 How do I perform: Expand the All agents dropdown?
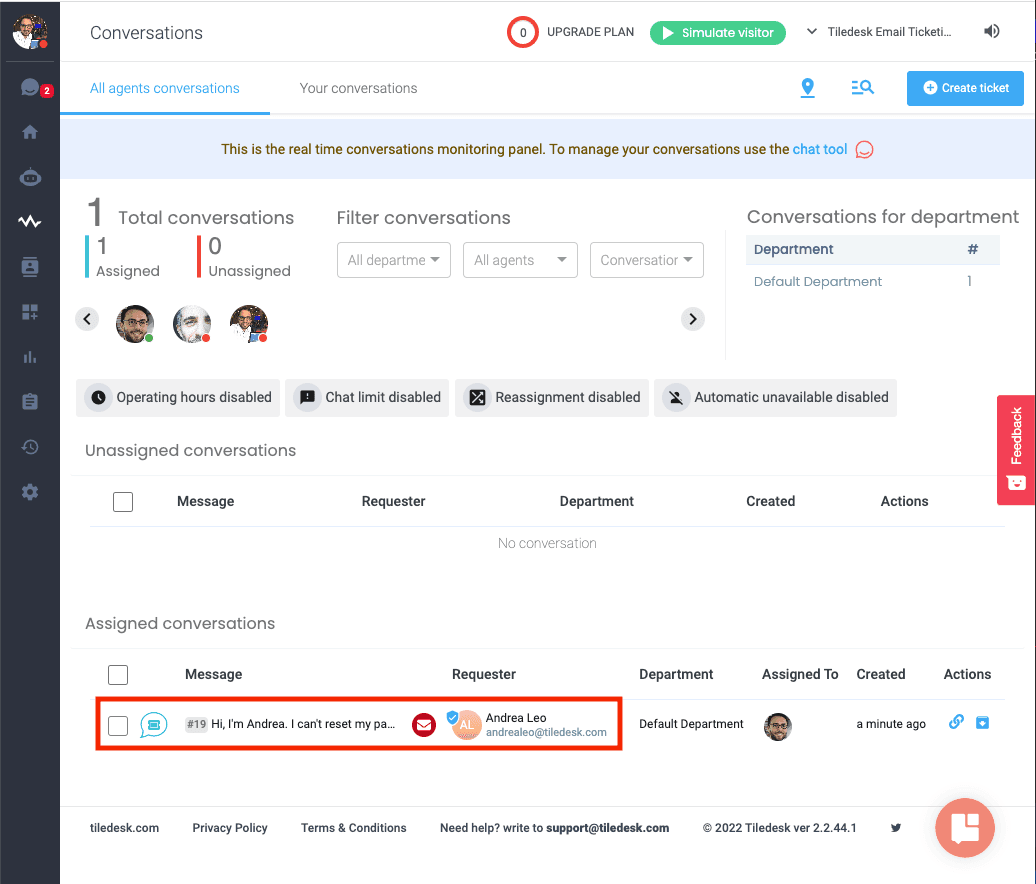pos(520,260)
